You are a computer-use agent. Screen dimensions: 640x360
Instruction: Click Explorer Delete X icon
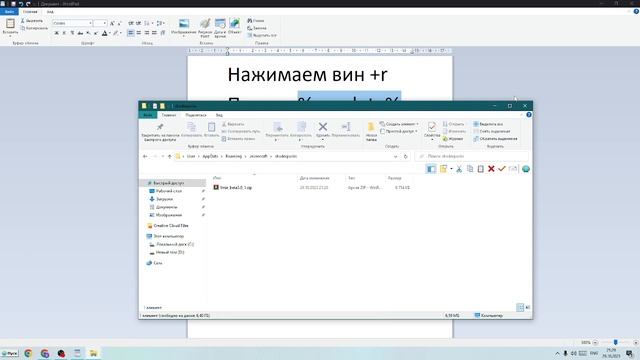(x=323, y=127)
